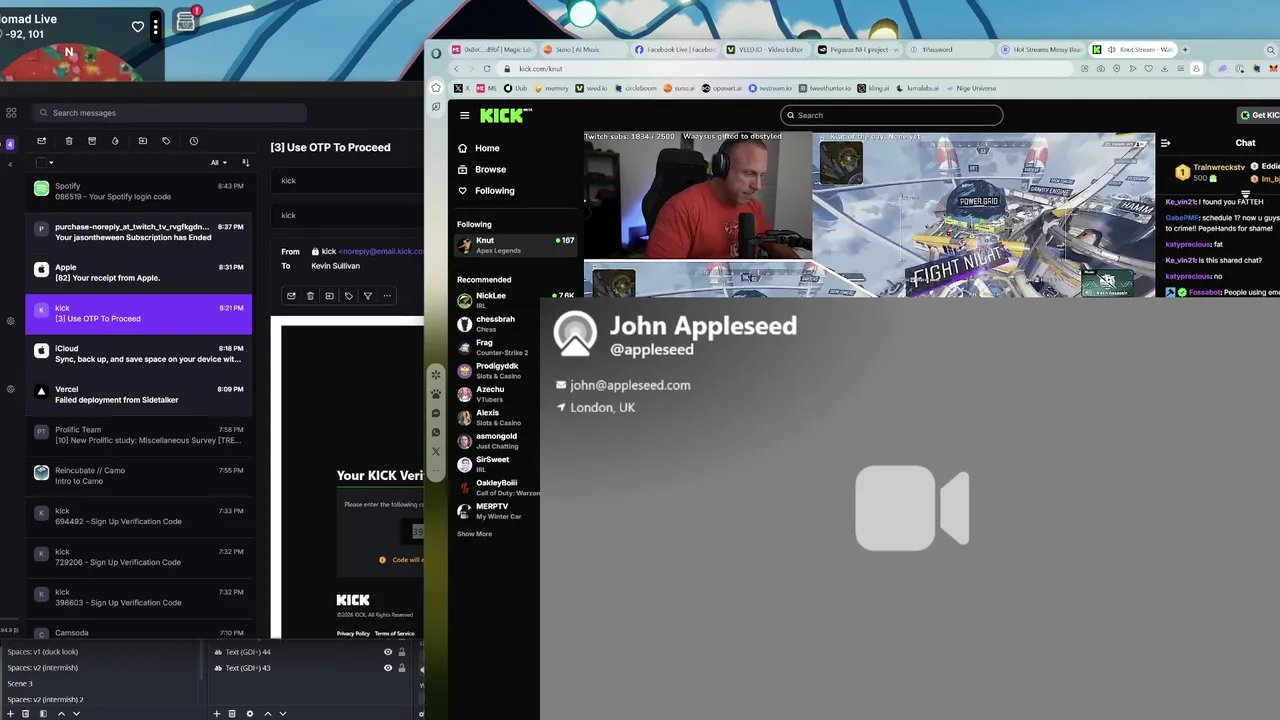Go back in the browser window
The image size is (1280, 720).
(456, 69)
